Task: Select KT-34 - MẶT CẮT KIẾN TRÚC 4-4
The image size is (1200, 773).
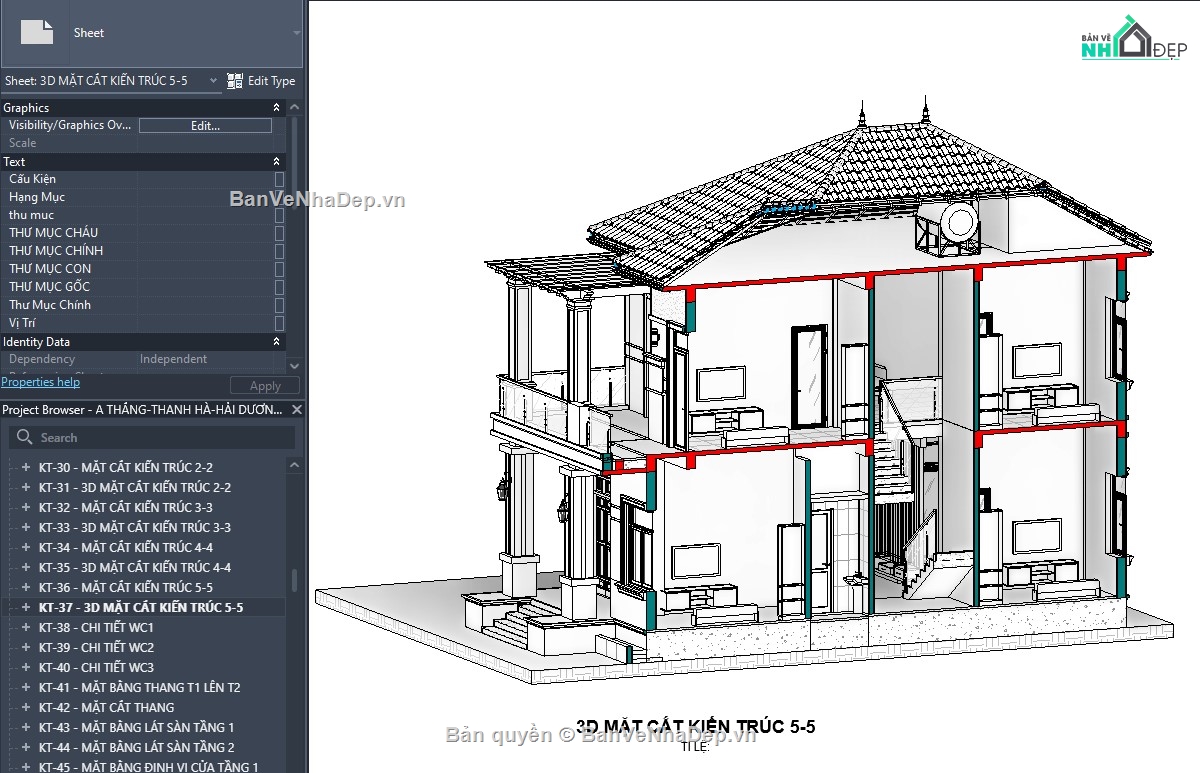Action: pos(126,547)
